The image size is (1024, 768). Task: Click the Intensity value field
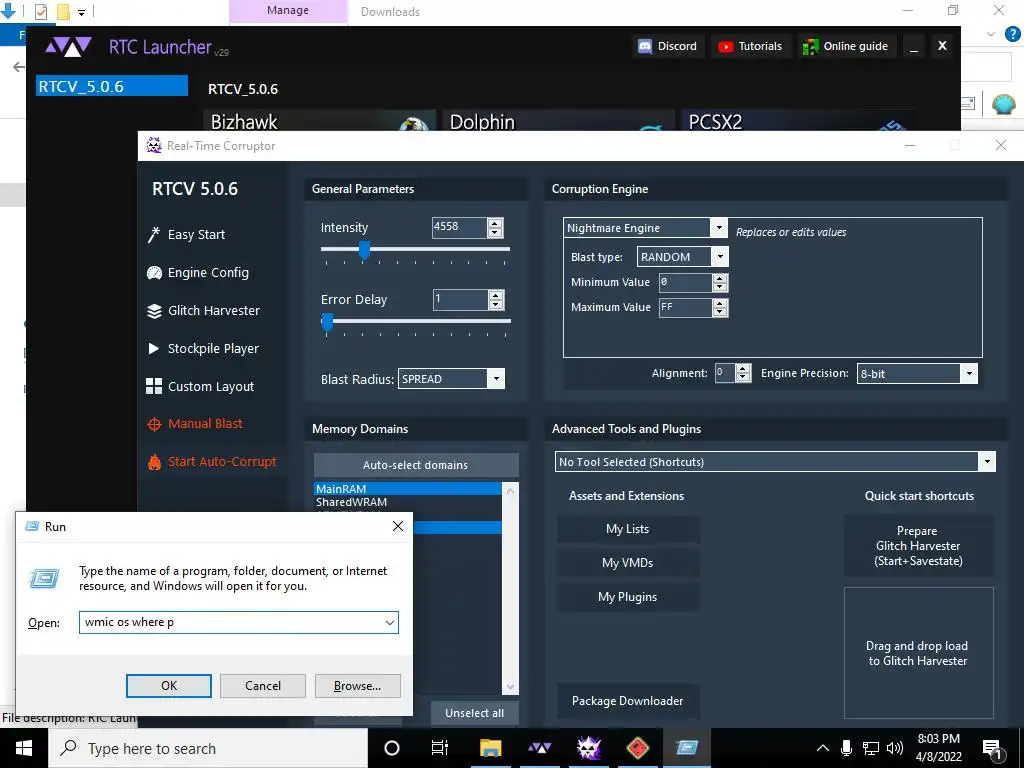pos(460,227)
